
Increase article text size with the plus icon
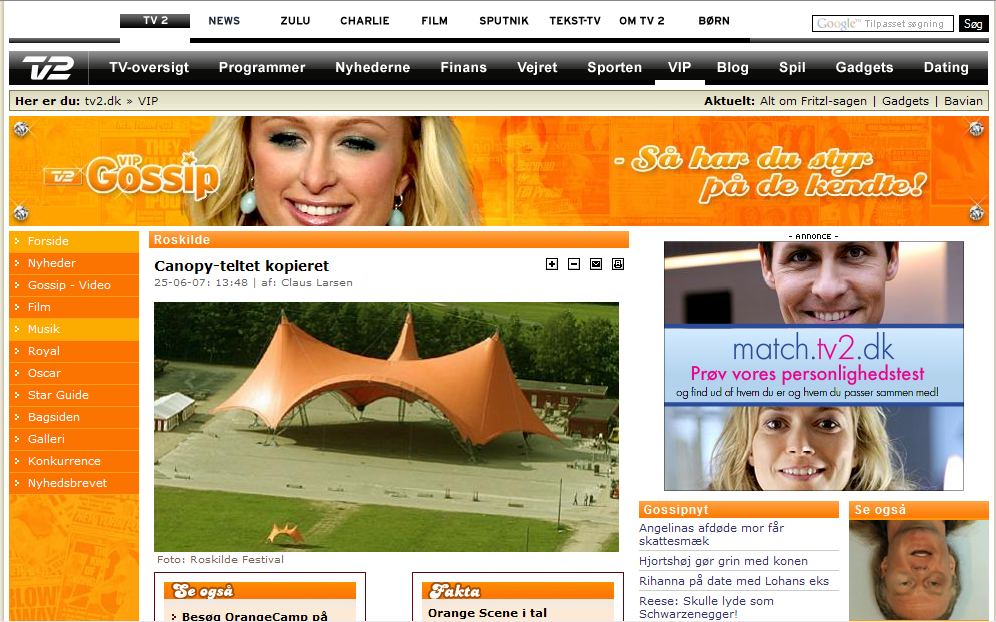coord(552,264)
